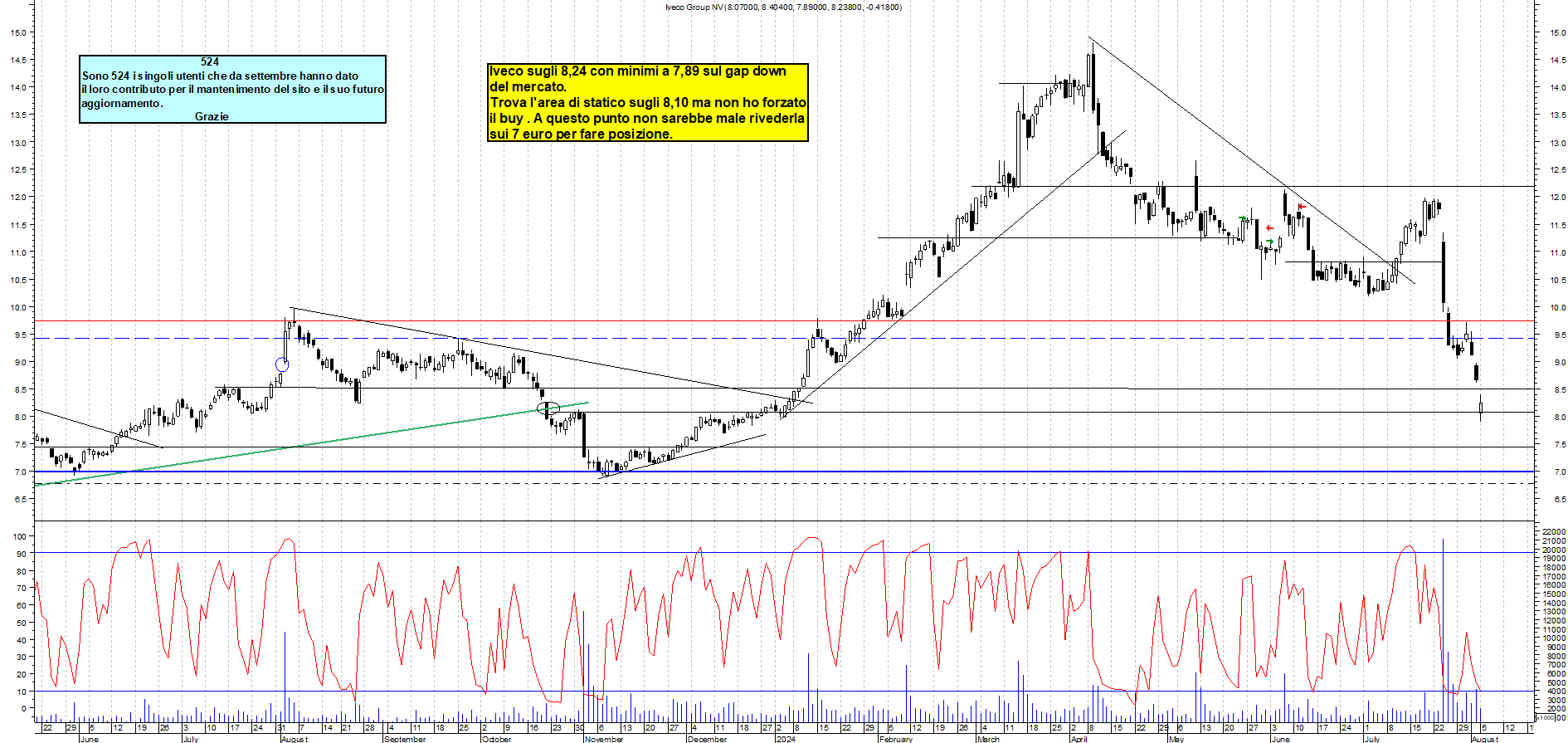Click the line 'Sono 524 i singoli utenti'
This screenshot has height=743, width=1568.
click(x=220, y=76)
